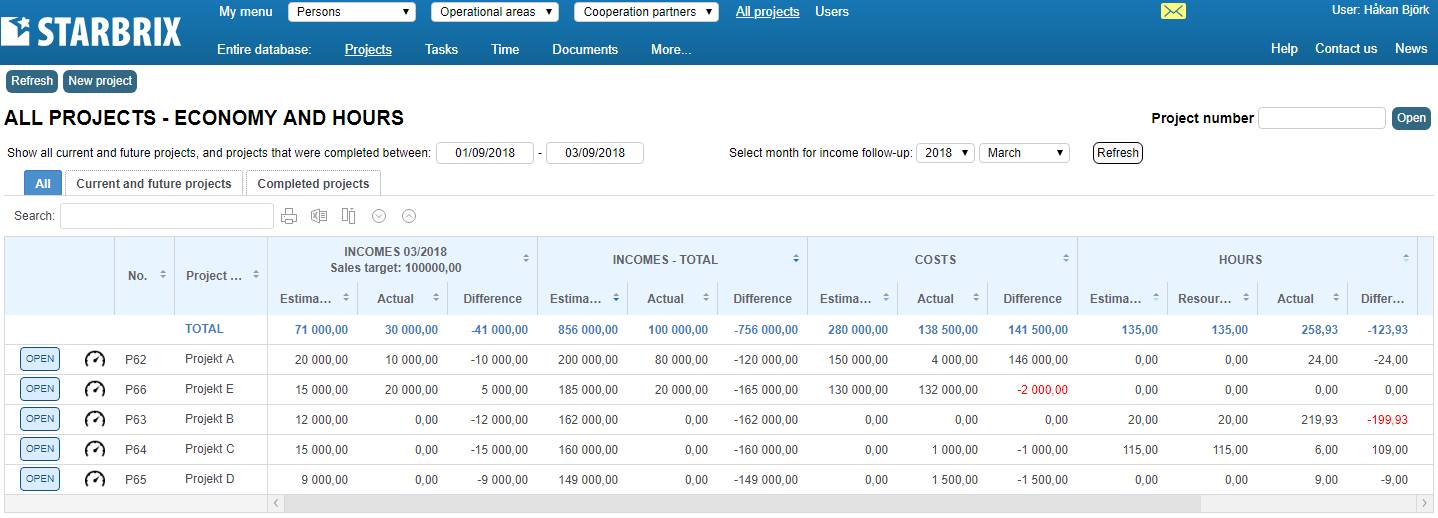Expand the Cooperation partners dropdown
The width and height of the screenshot is (1438, 518).
pyautogui.click(x=646, y=12)
